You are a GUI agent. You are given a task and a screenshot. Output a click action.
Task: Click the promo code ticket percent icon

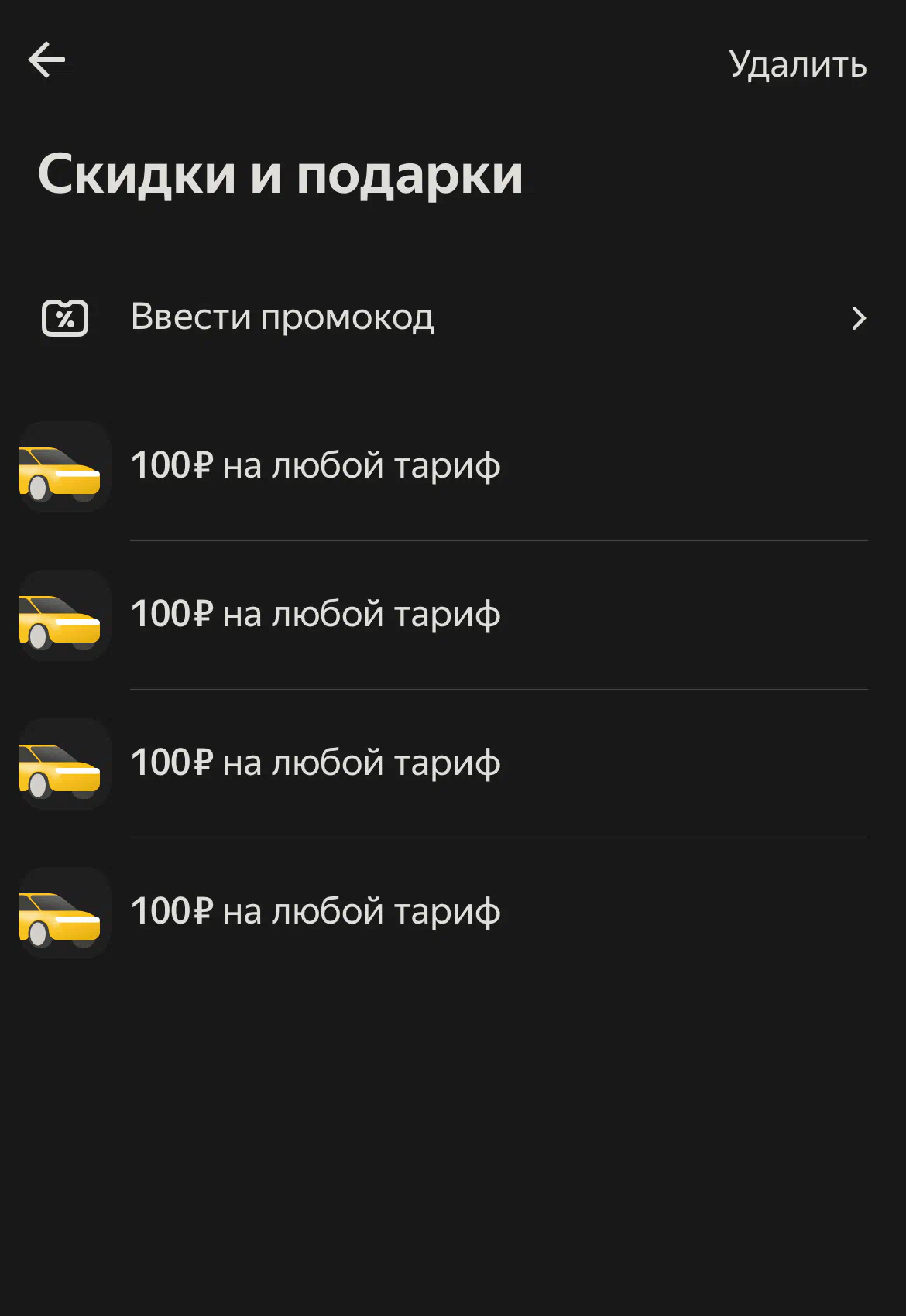point(65,317)
